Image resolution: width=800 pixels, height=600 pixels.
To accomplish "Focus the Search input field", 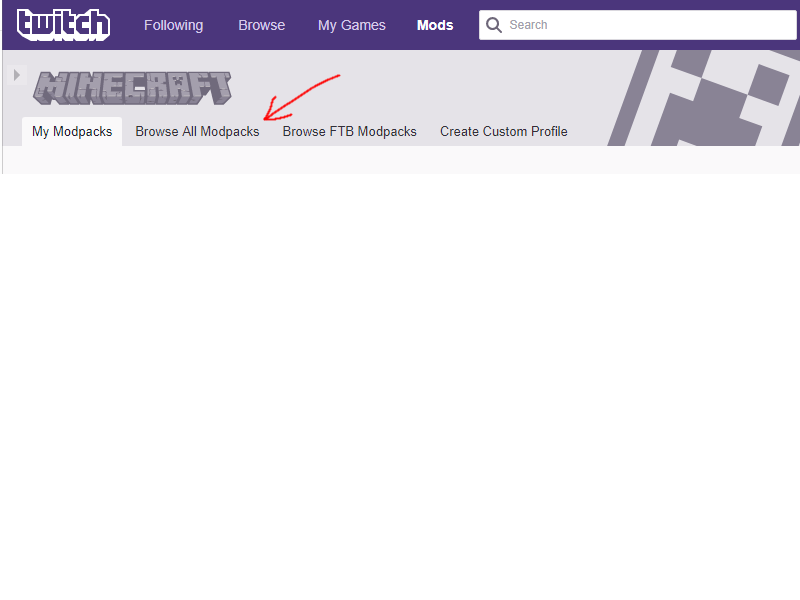I will (638, 24).
